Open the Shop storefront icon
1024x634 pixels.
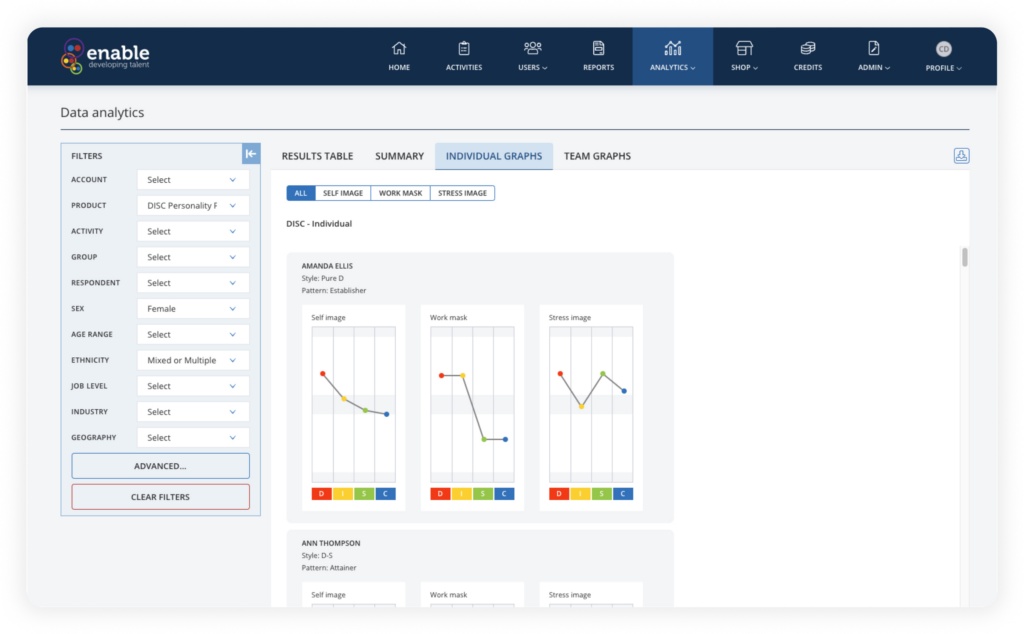point(744,48)
